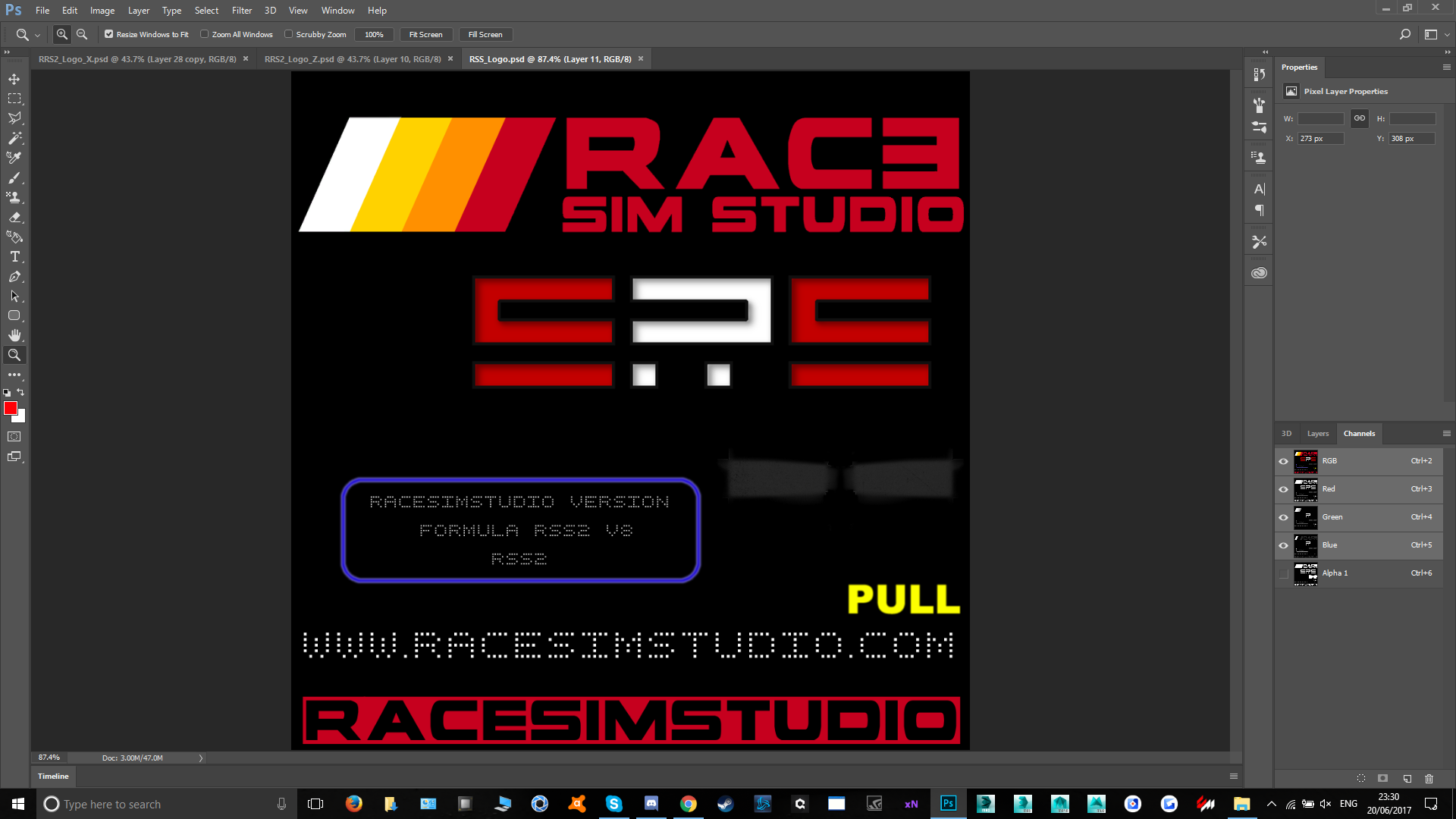Show the Alpha 1 channel visibility
The height and width of the screenshot is (819, 1456).
point(1283,573)
